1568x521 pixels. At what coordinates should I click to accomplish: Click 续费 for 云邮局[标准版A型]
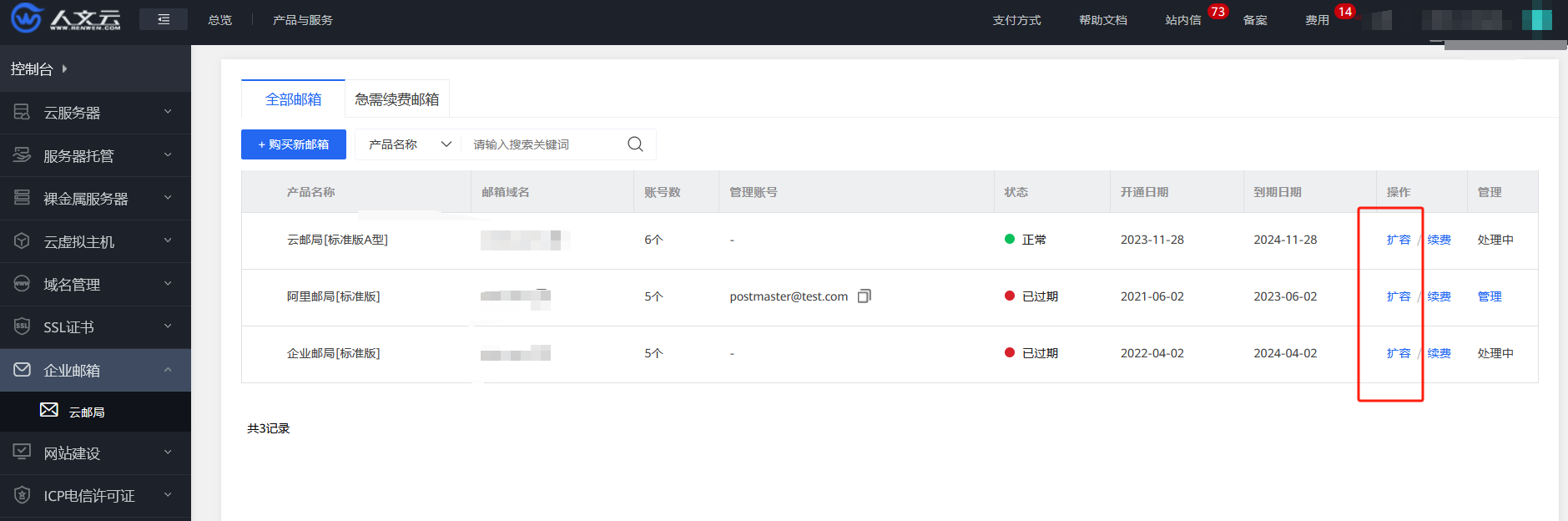click(1439, 240)
